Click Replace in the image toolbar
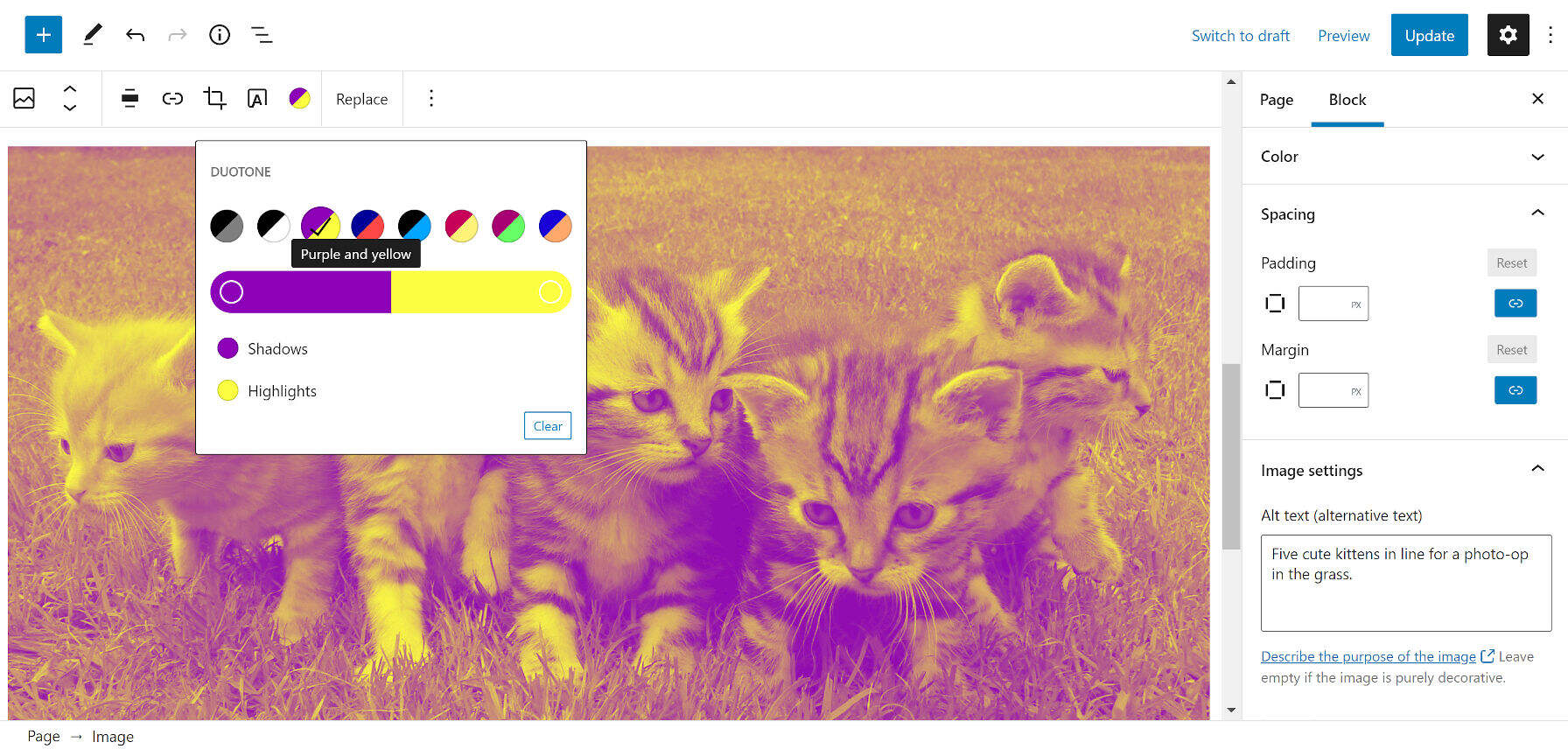1568x749 pixels. pyautogui.click(x=361, y=99)
